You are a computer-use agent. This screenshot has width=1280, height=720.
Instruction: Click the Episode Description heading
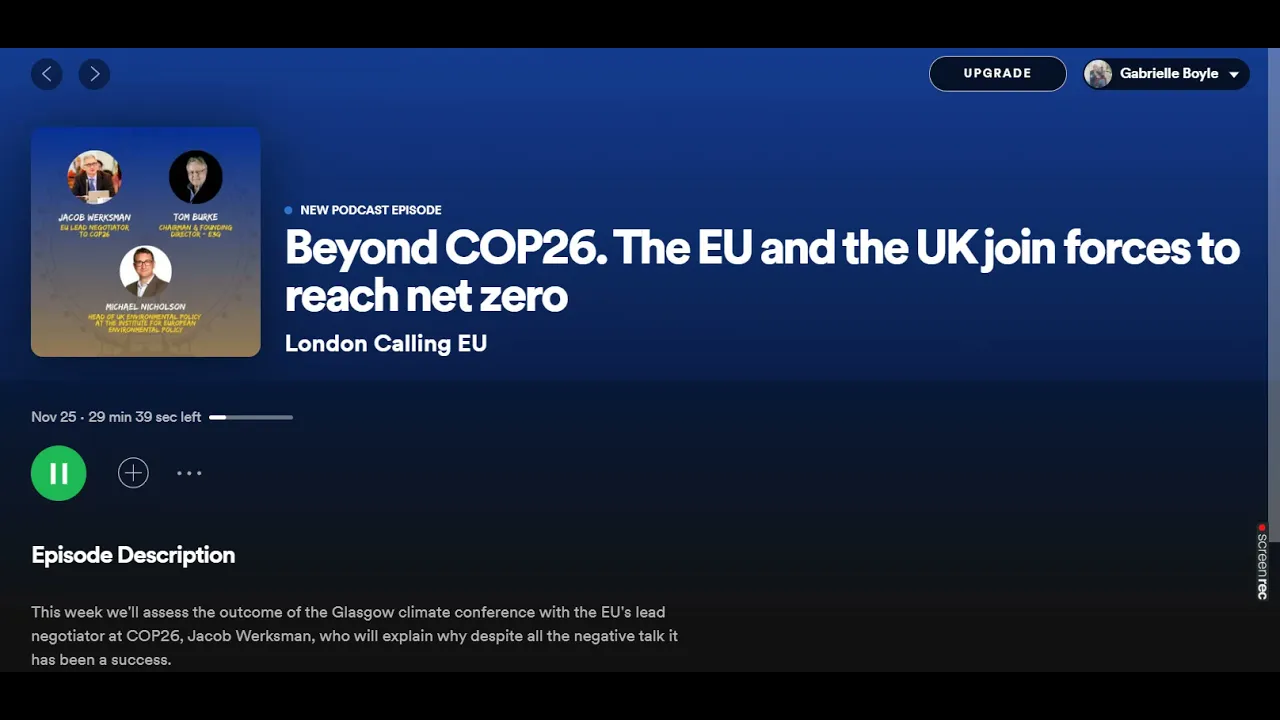point(133,555)
